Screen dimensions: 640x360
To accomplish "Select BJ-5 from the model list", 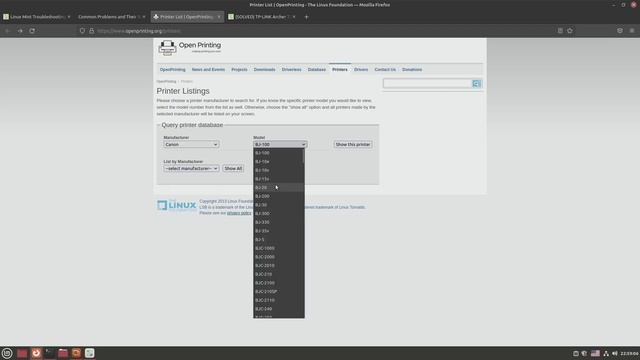I will coord(278,240).
